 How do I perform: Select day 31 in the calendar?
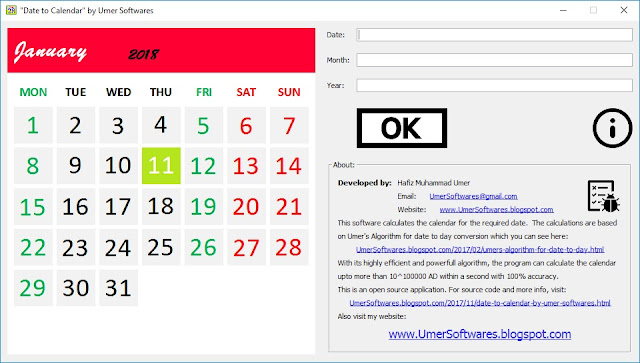point(118,288)
